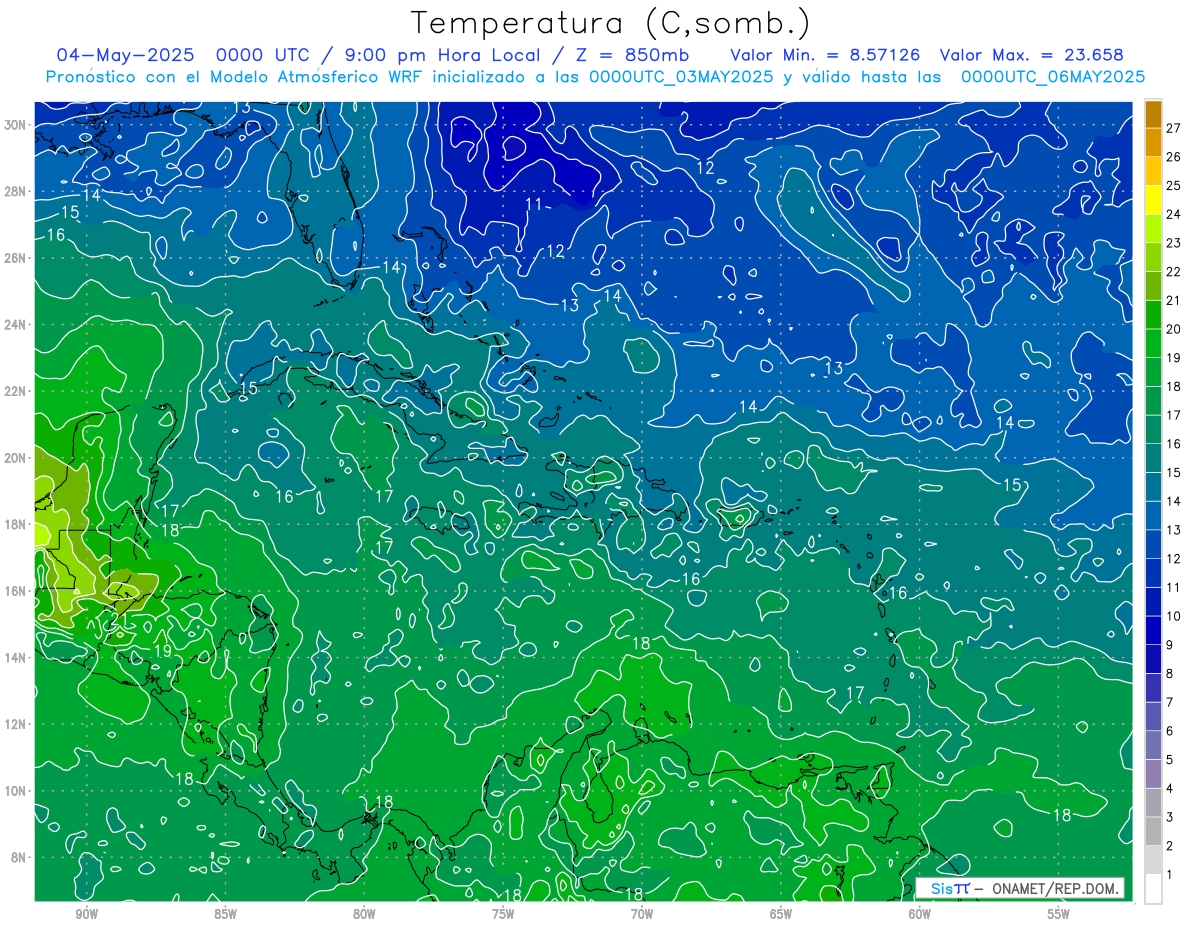Pick the white swatch below 1 on the color scale
The image size is (1200, 927).
click(1153, 889)
